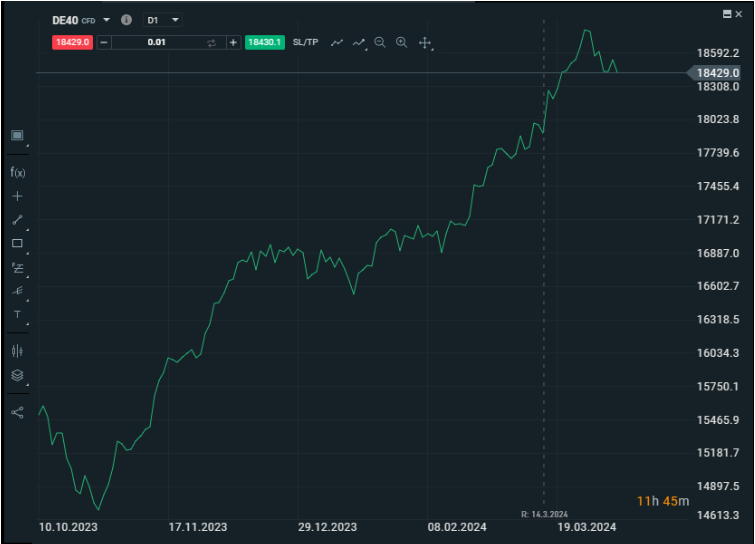Select the crosshair plus tool
This screenshot has height=544, width=755.
pos(17,196)
